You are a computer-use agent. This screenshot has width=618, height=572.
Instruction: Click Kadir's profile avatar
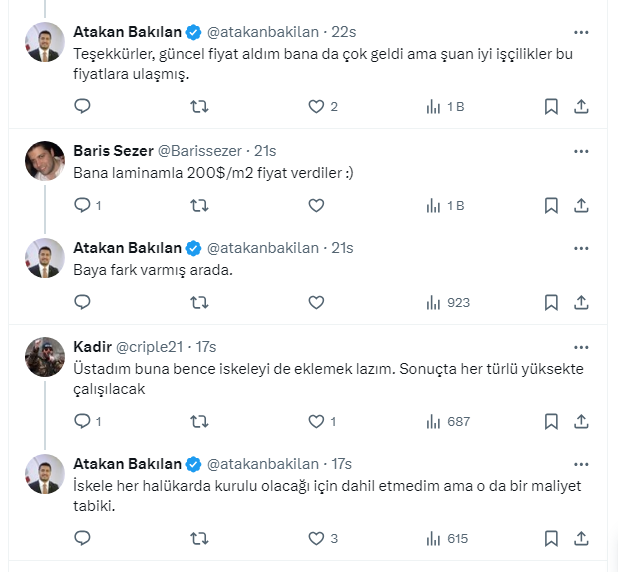pos(45,356)
